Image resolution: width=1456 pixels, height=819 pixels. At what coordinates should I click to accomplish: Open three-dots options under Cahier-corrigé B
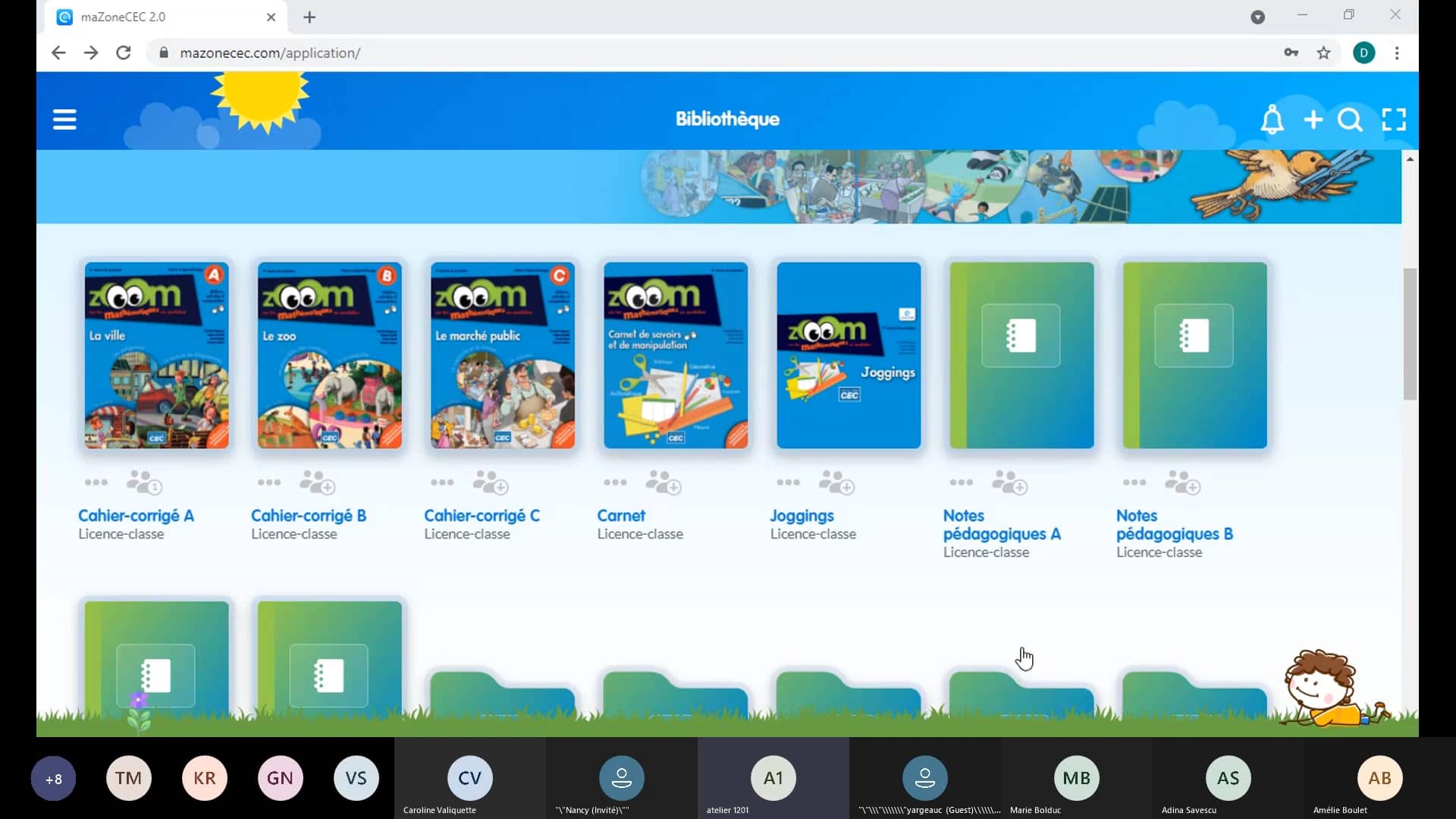[269, 482]
